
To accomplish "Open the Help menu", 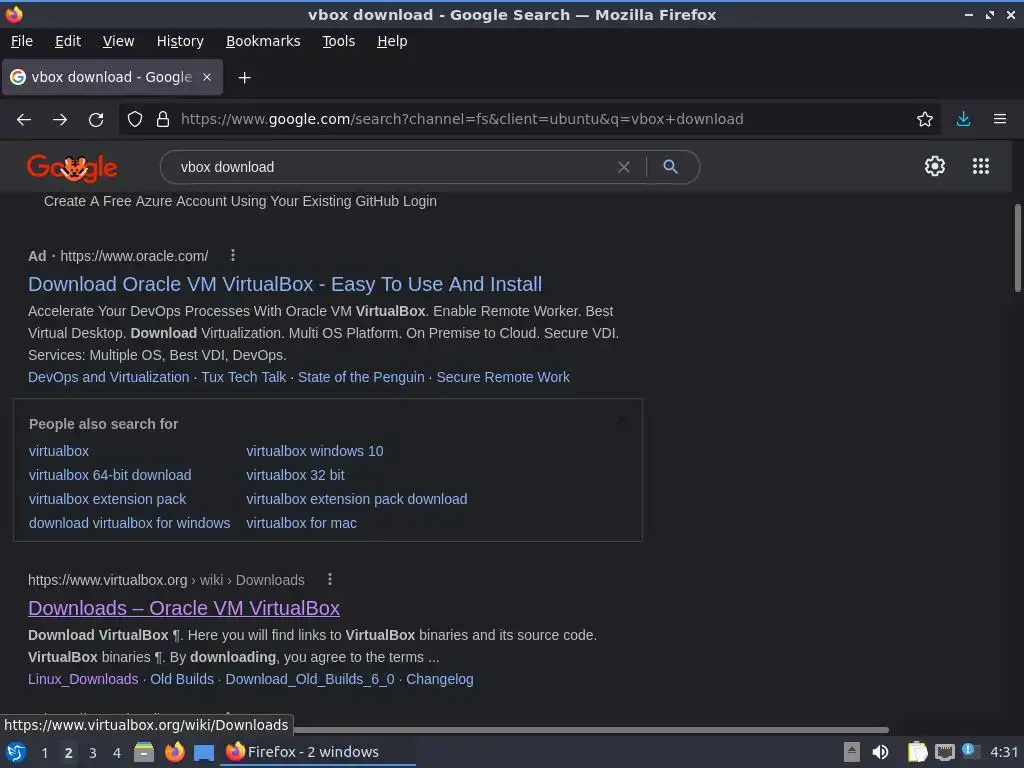I will pos(392,41).
